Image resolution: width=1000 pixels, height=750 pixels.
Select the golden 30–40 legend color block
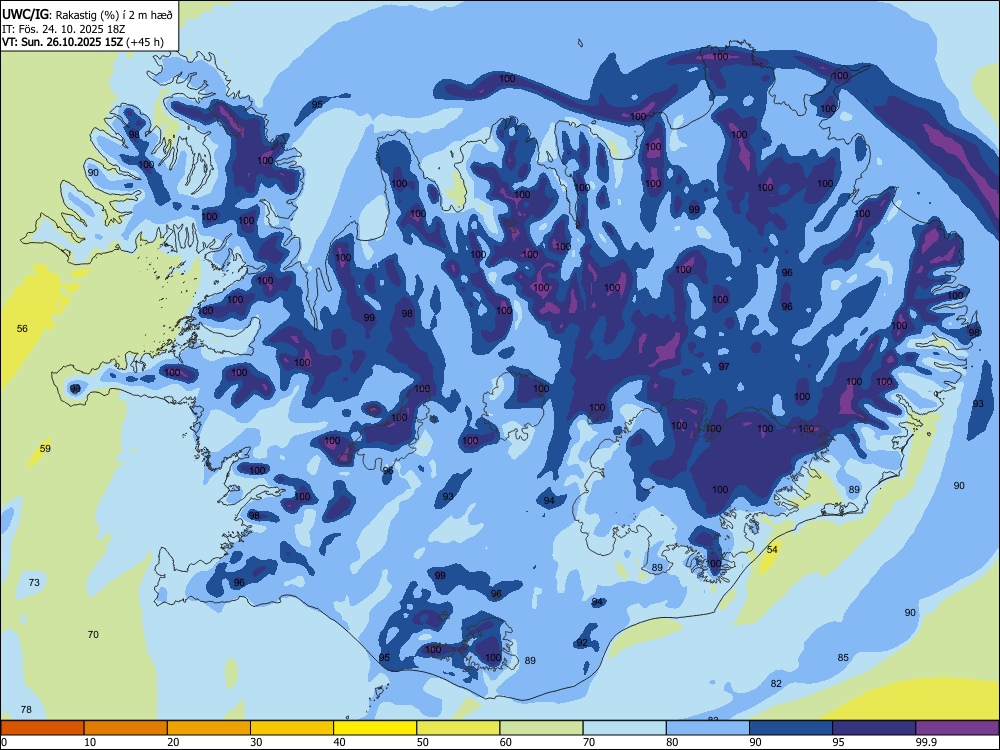pyautogui.click(x=292, y=728)
